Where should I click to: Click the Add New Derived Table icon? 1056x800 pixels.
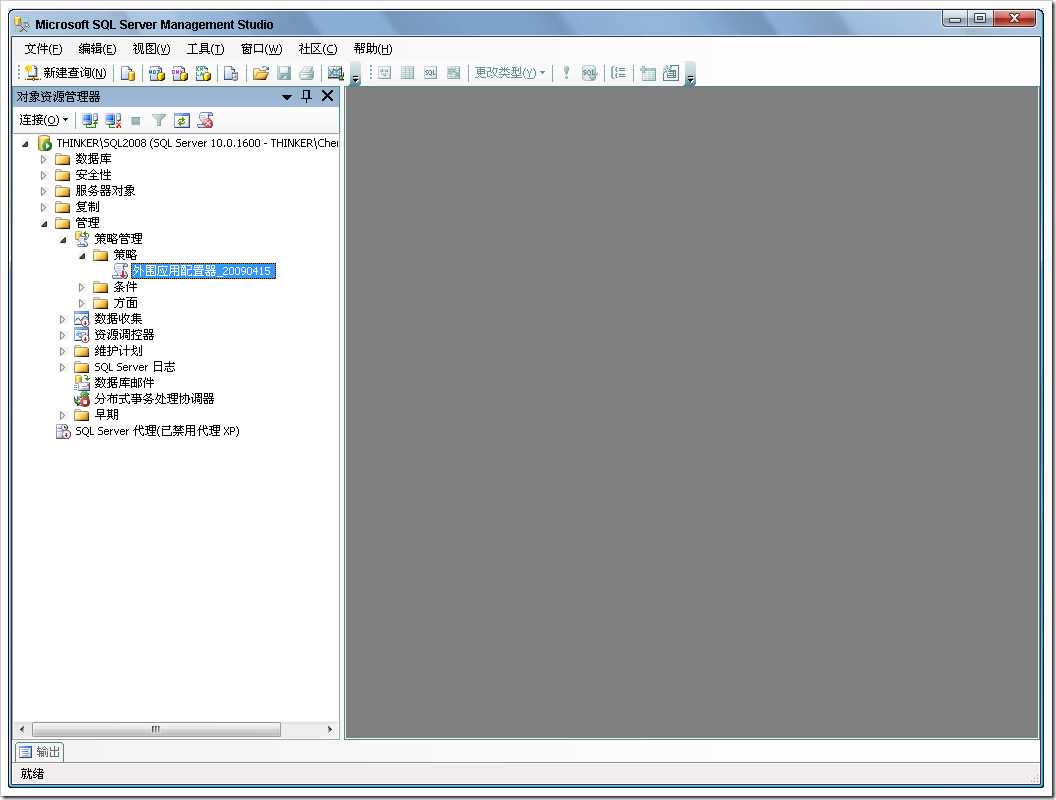point(671,73)
